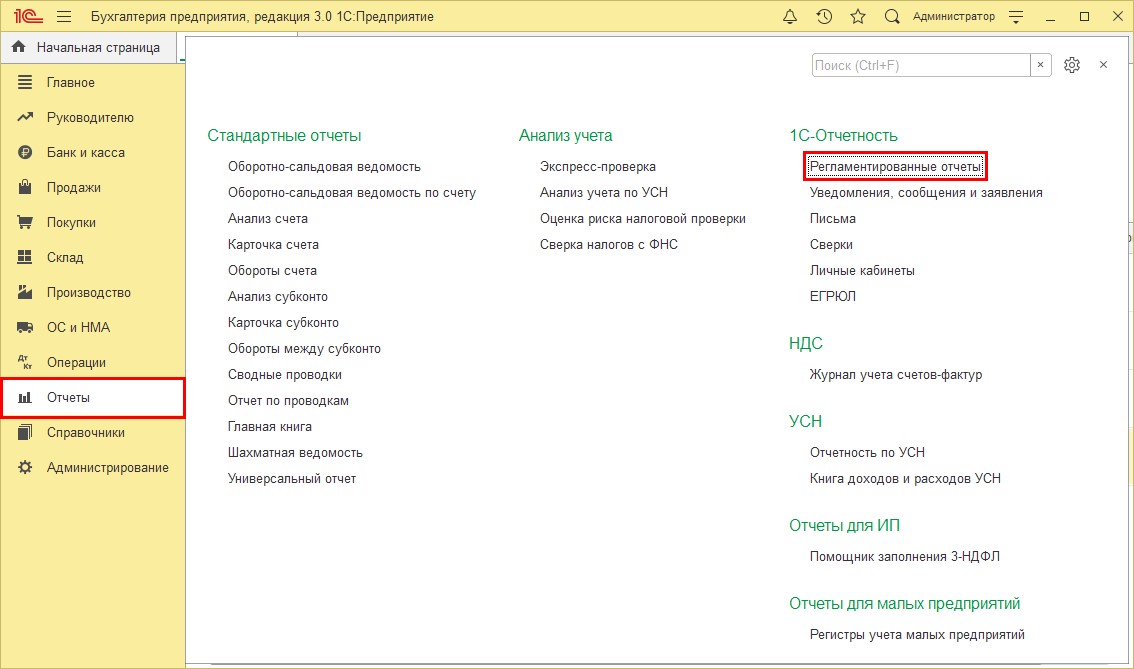
Task: Open the Продажи section
Action: coord(93,187)
